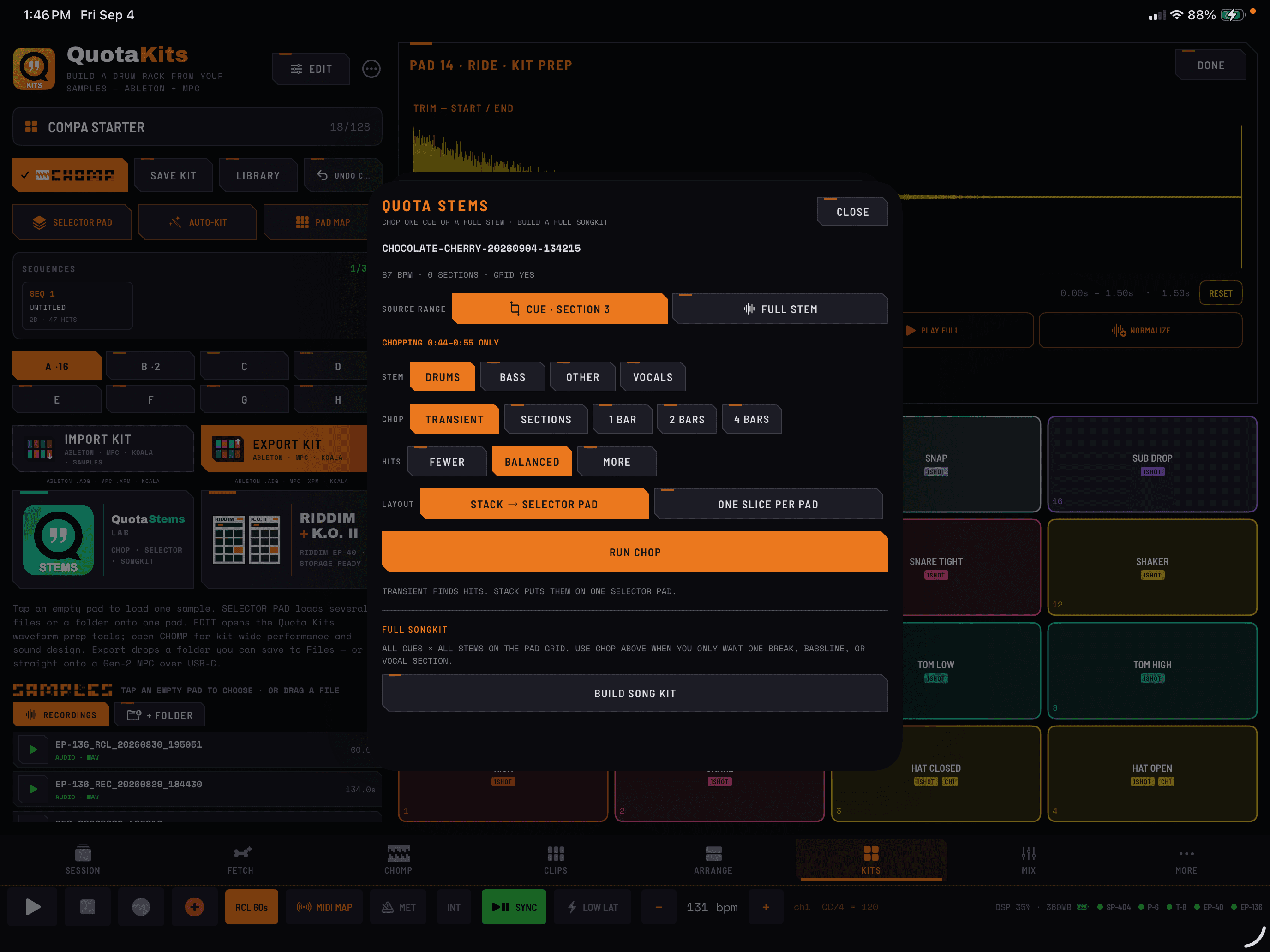Tap the Normalize waveform button
The height and width of the screenshot is (952, 1270).
tap(1140, 330)
